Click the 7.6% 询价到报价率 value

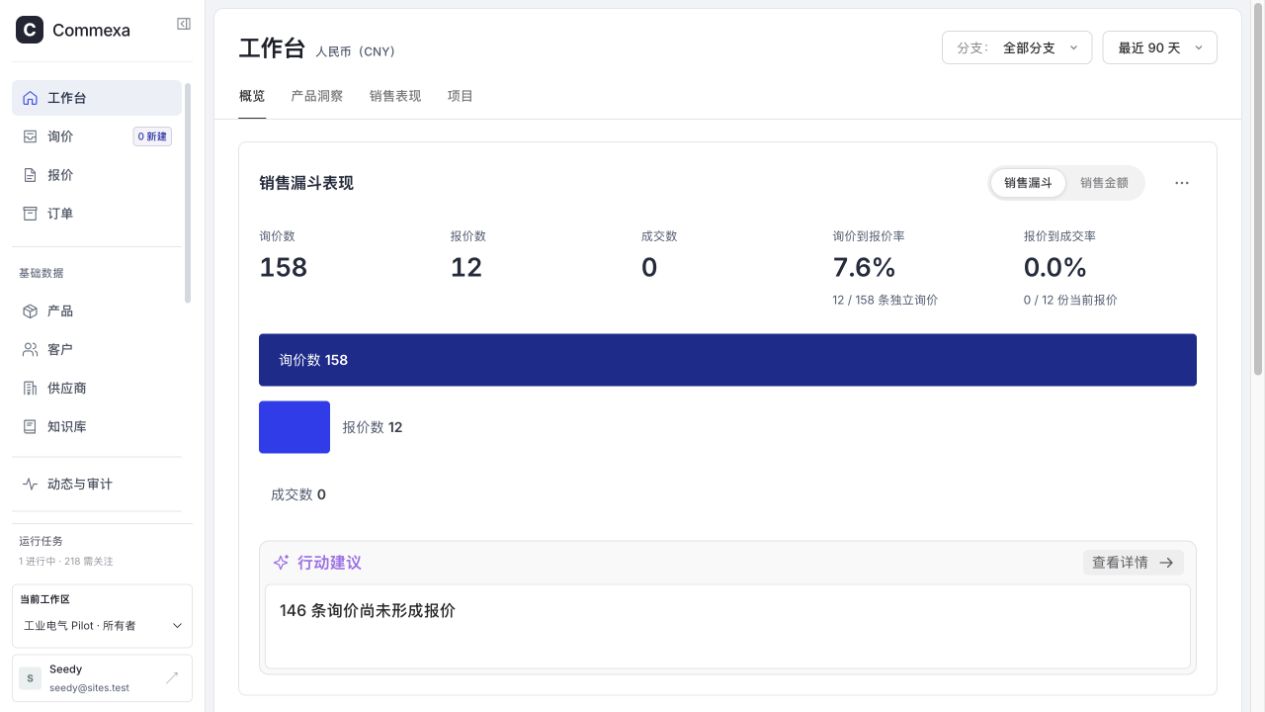(864, 268)
